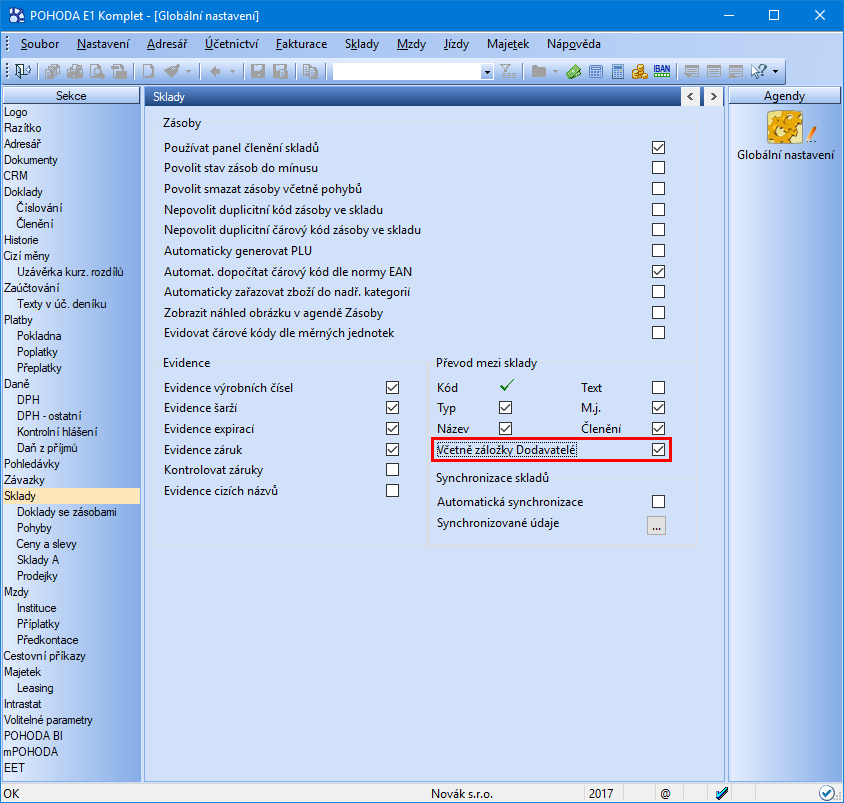Click the Sekce panel header
Screen dimensions: 844x803
pos(71,96)
